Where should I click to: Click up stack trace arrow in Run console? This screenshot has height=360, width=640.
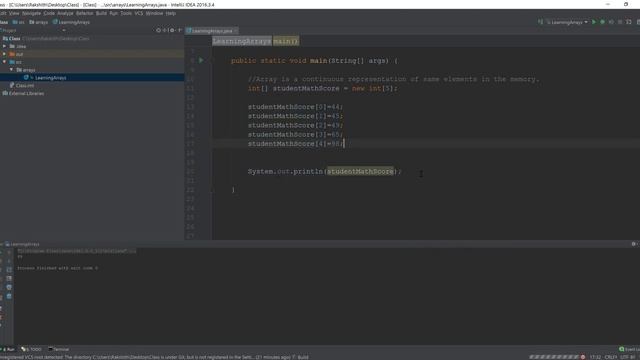coord(9,252)
